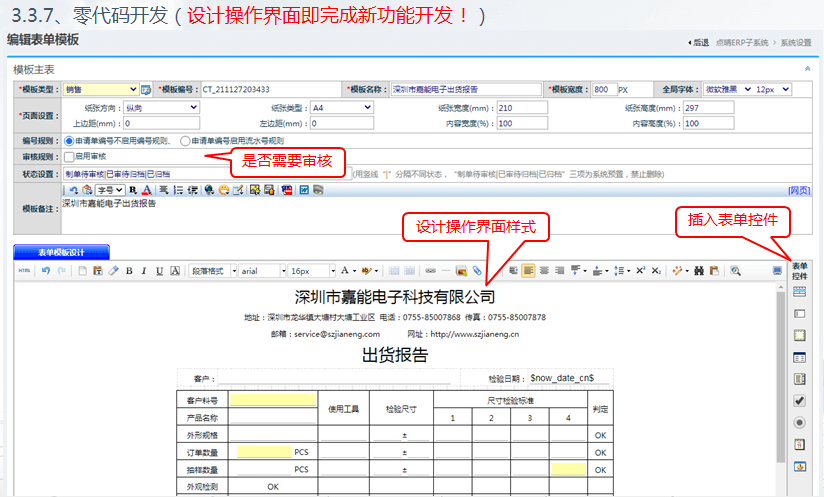This screenshot has width=824, height=497.
Task: Click the 模板名称 text field
Action: coord(465,89)
